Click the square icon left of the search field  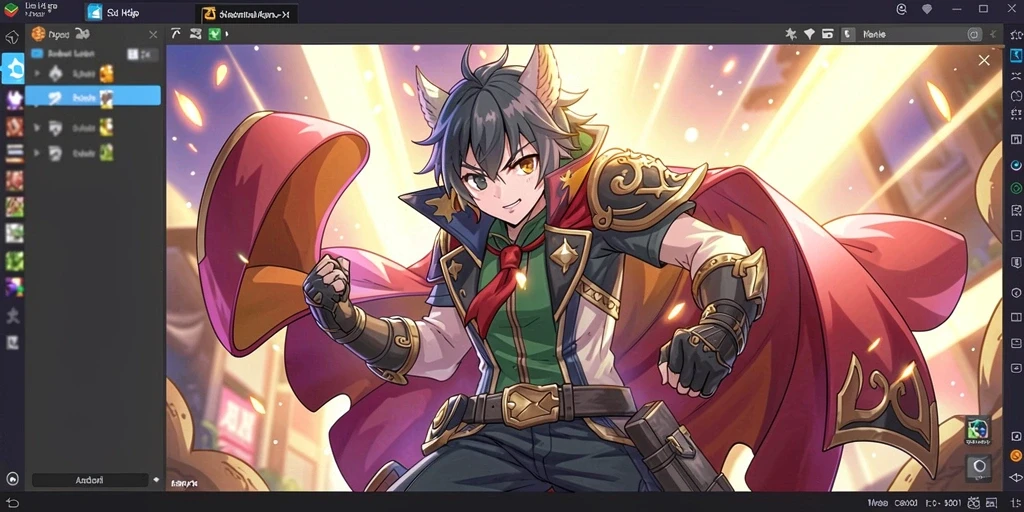[848, 34]
